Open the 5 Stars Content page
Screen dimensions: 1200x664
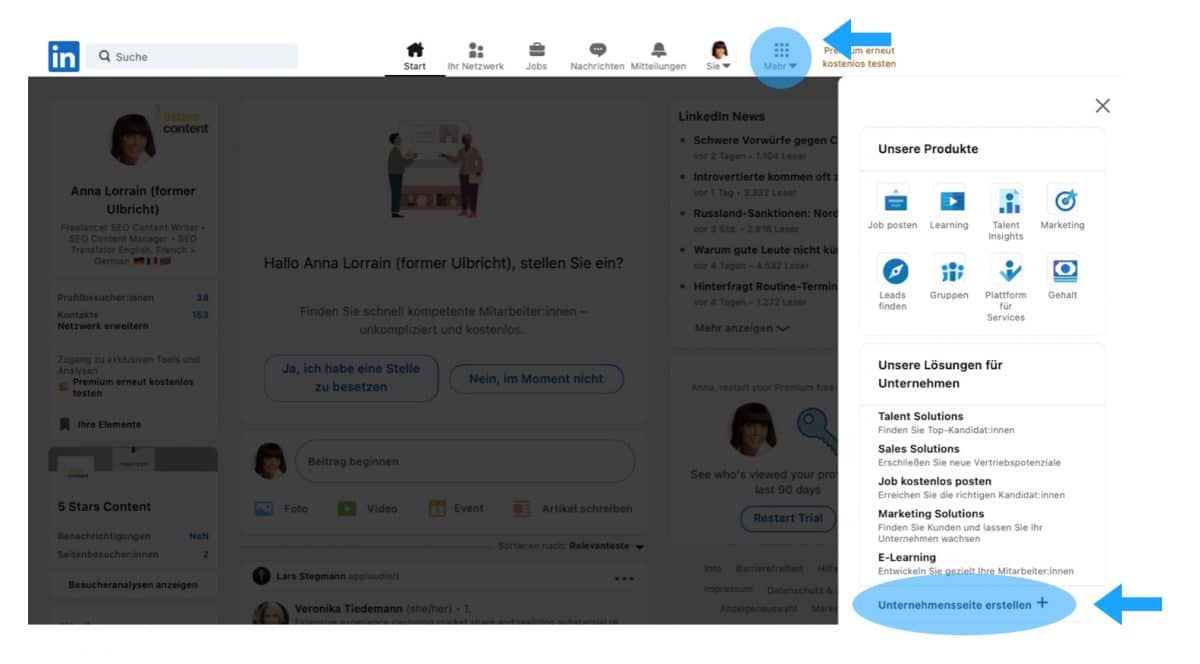click(x=104, y=506)
